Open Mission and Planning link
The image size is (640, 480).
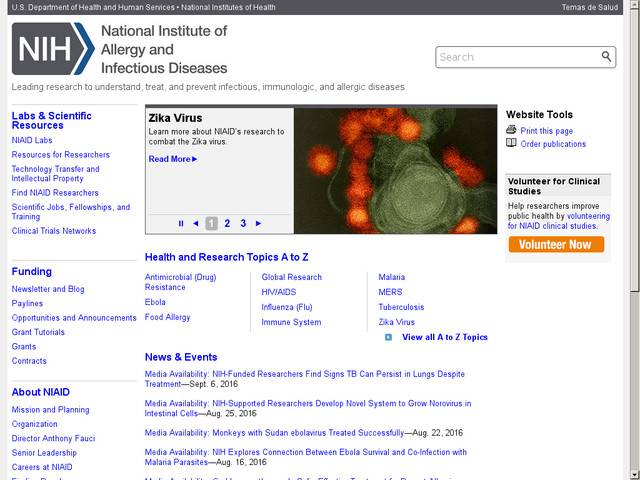tap(50, 409)
